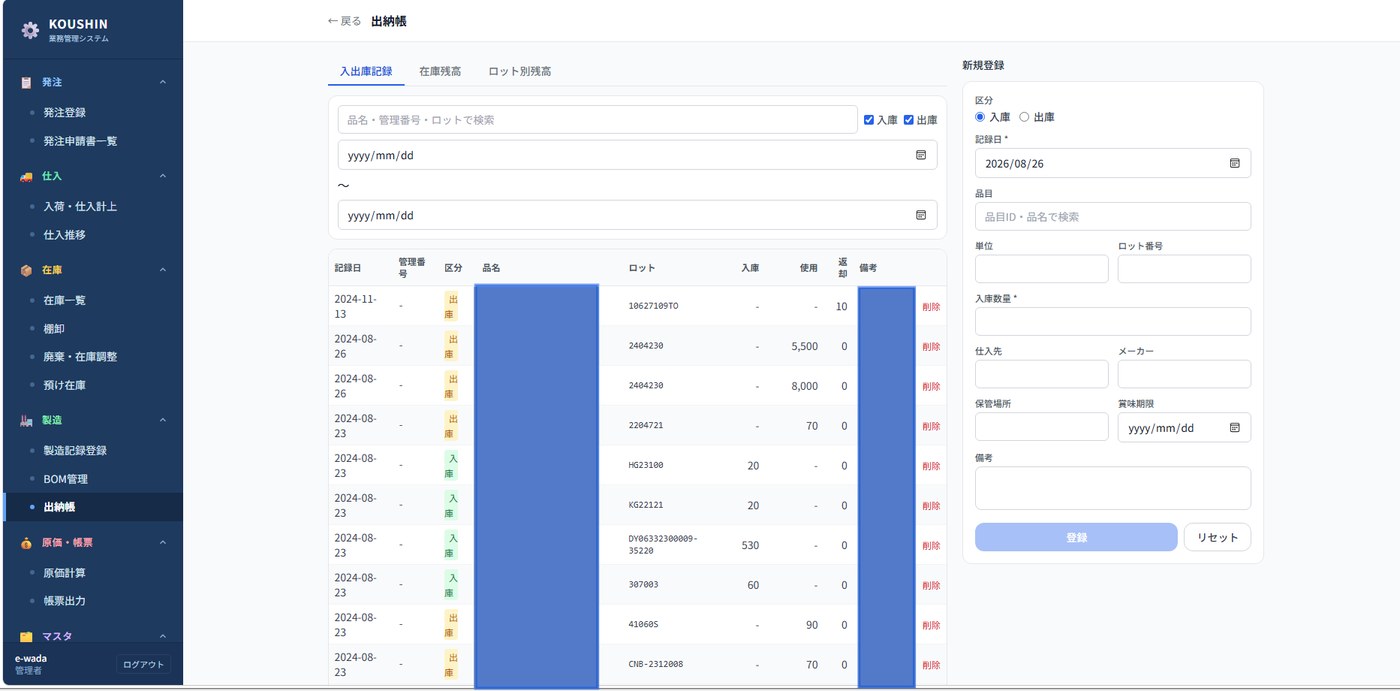Click the 入庫 value 530
This screenshot has height=691, width=1400.
(750, 545)
